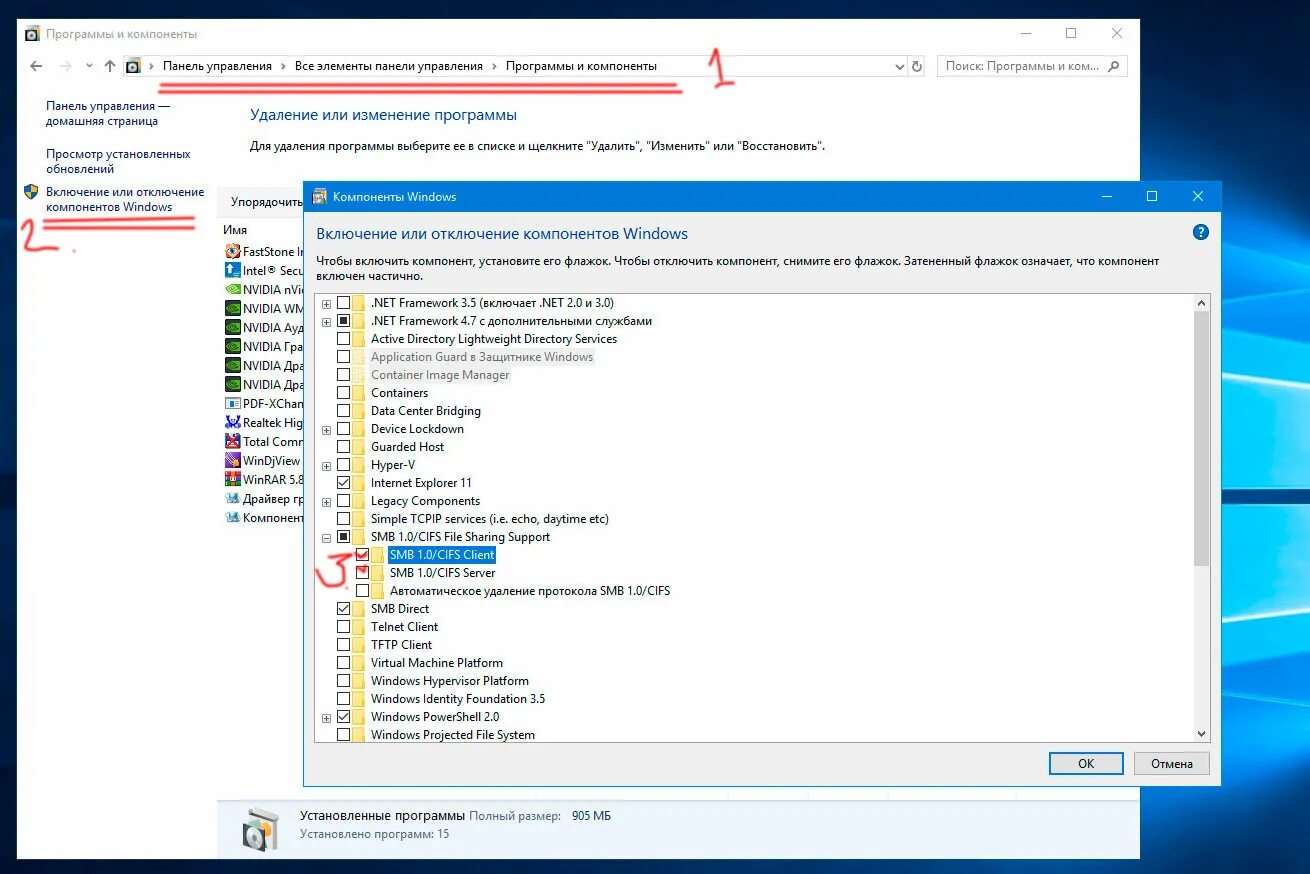Click the folder icon beside Telnet Client

(x=360, y=627)
